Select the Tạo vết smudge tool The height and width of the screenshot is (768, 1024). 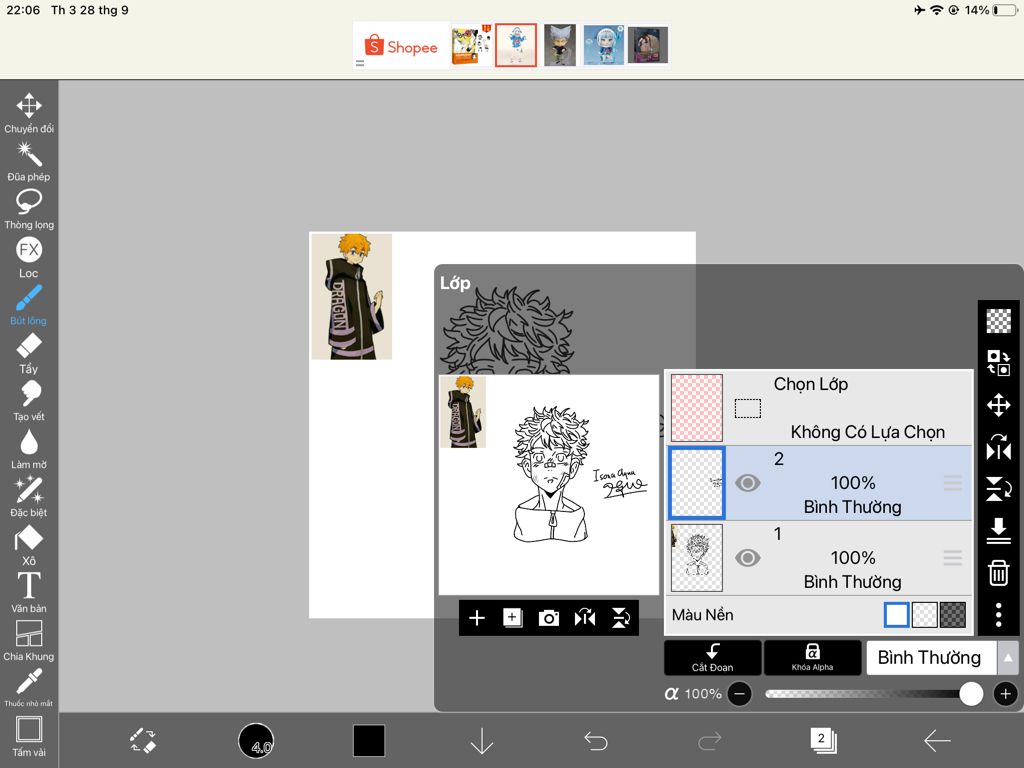point(29,400)
